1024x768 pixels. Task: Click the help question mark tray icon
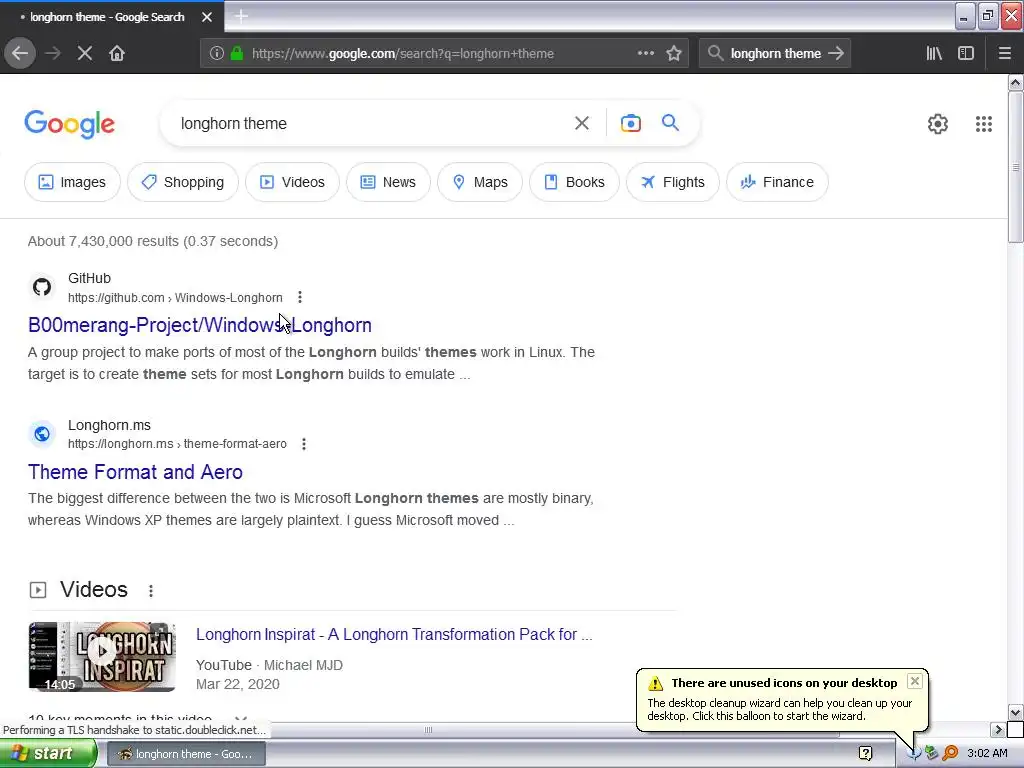click(x=865, y=754)
